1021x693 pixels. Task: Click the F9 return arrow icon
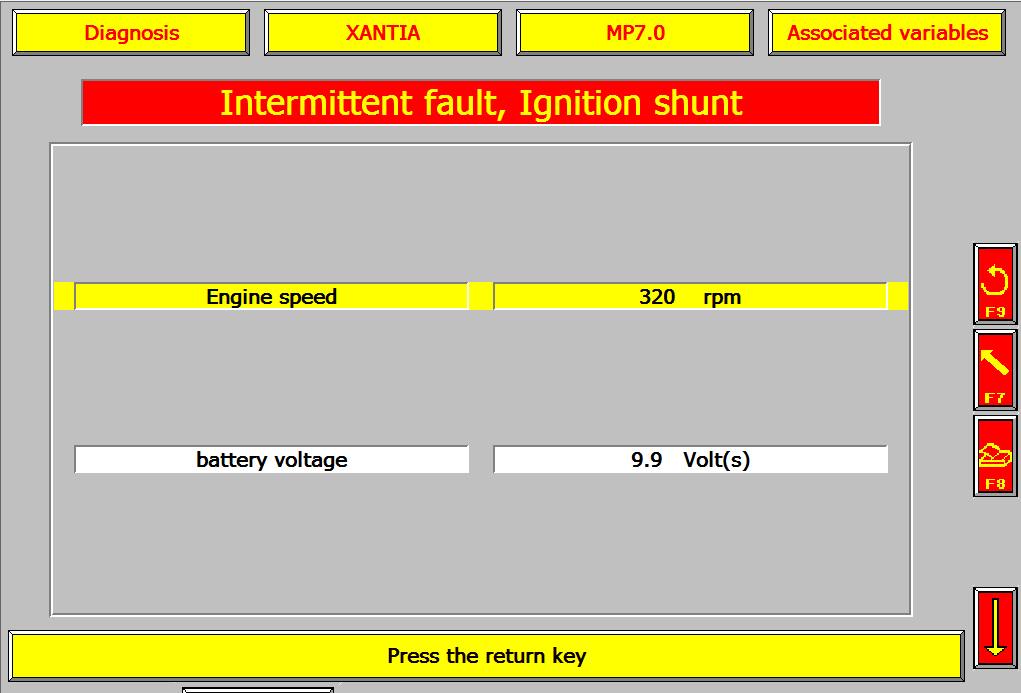pos(995,284)
